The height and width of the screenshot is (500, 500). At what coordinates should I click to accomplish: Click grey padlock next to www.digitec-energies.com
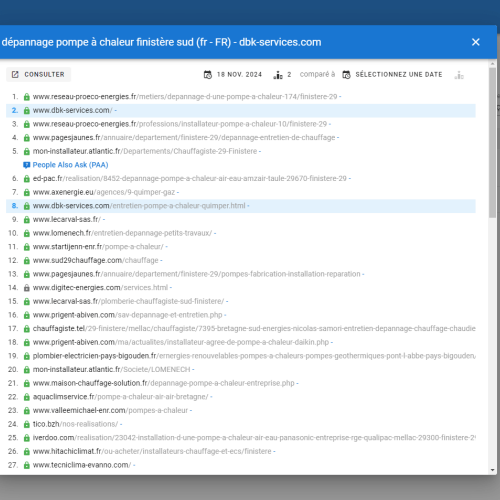(x=27, y=288)
